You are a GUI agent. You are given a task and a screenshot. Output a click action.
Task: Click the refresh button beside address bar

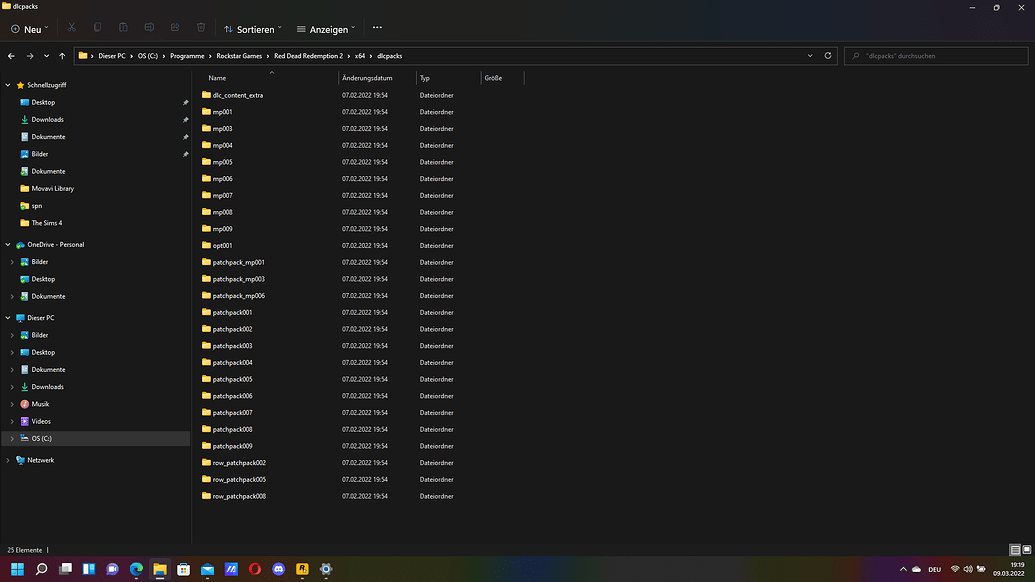[828, 56]
